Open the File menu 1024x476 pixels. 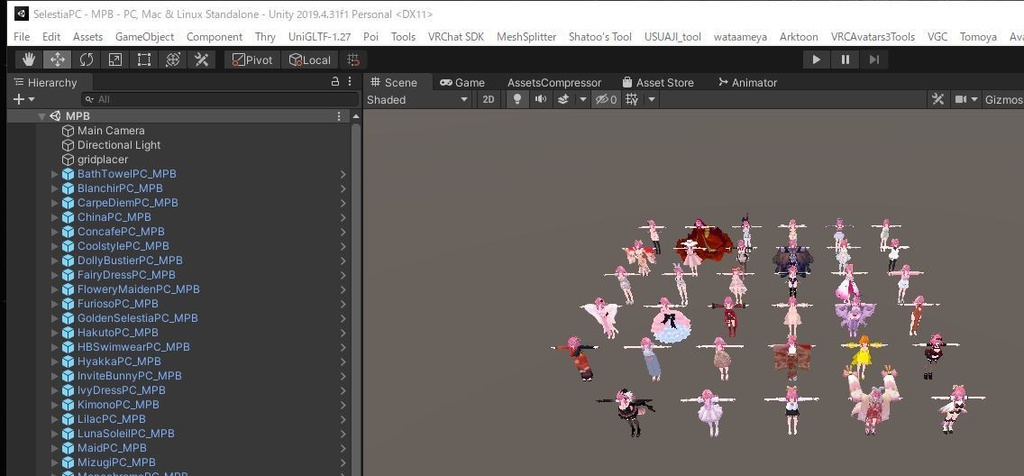(x=22, y=37)
